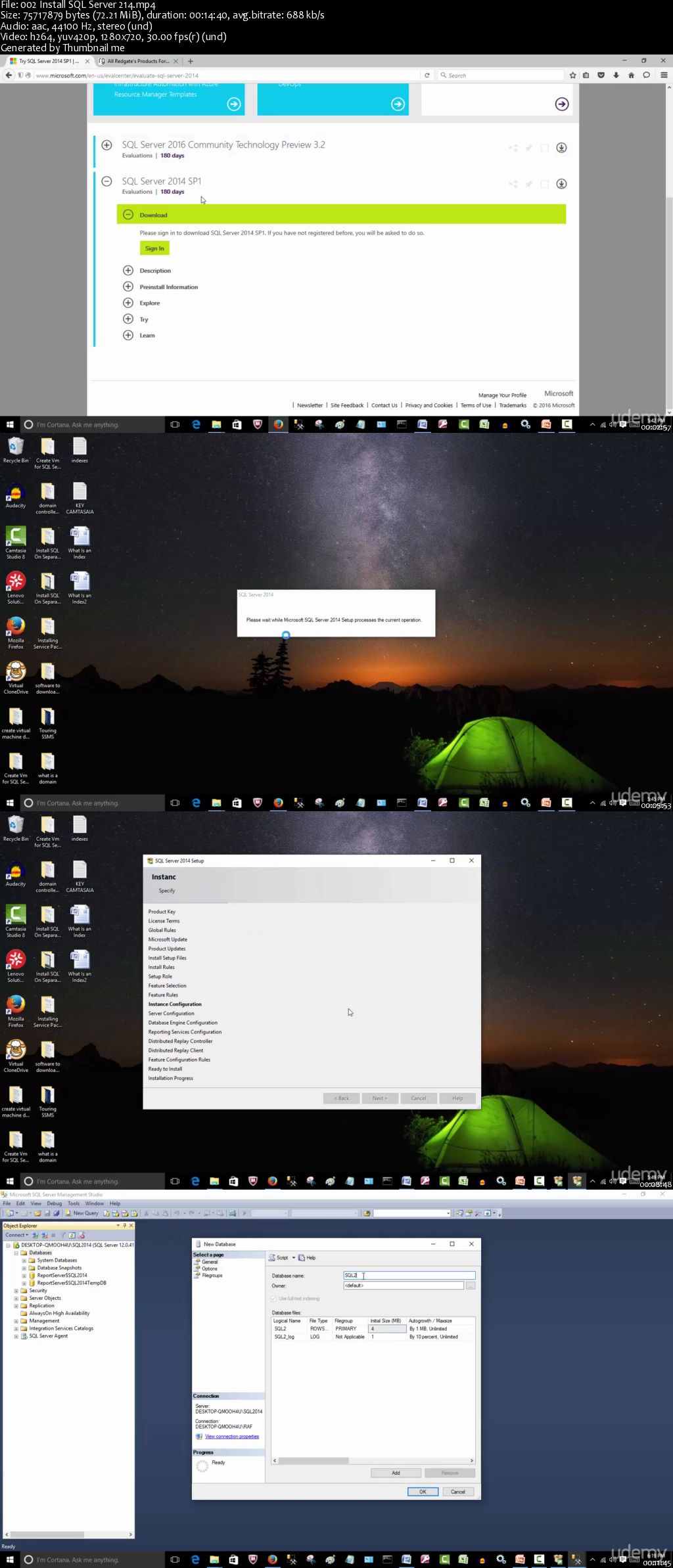Go back using Firefox's back arrow
673x1568 pixels.
pyautogui.click(x=9, y=76)
